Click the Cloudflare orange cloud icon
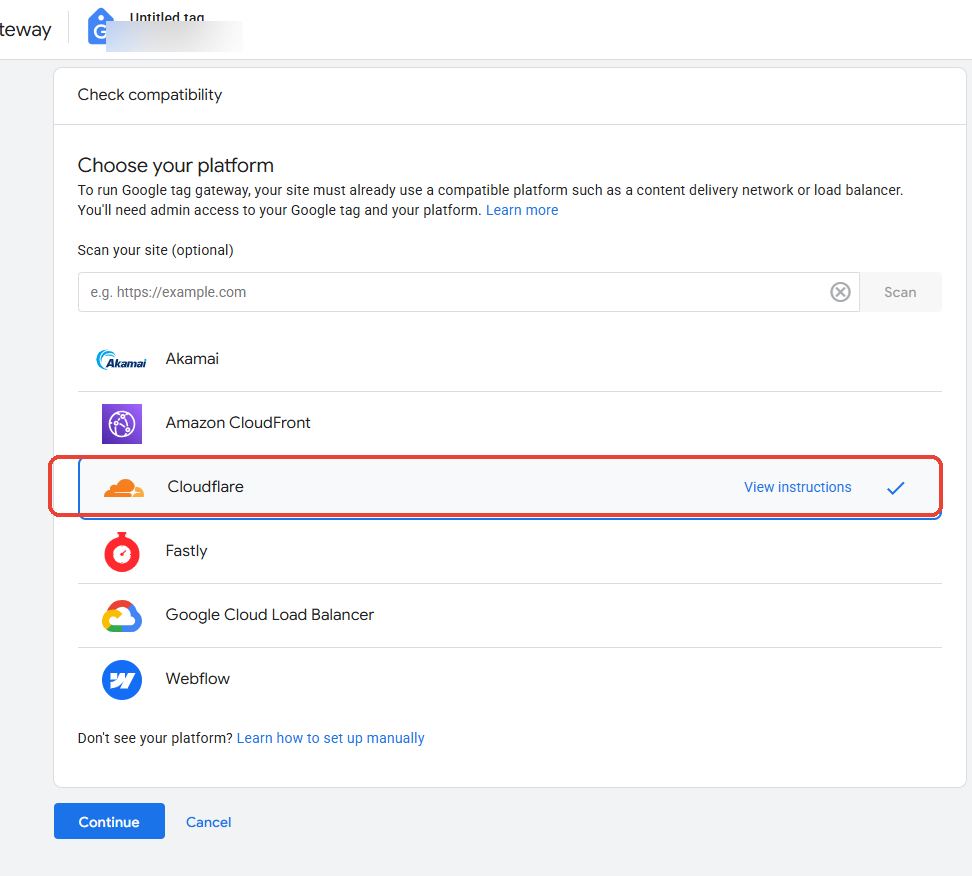The width and height of the screenshot is (972, 876). coord(124,488)
